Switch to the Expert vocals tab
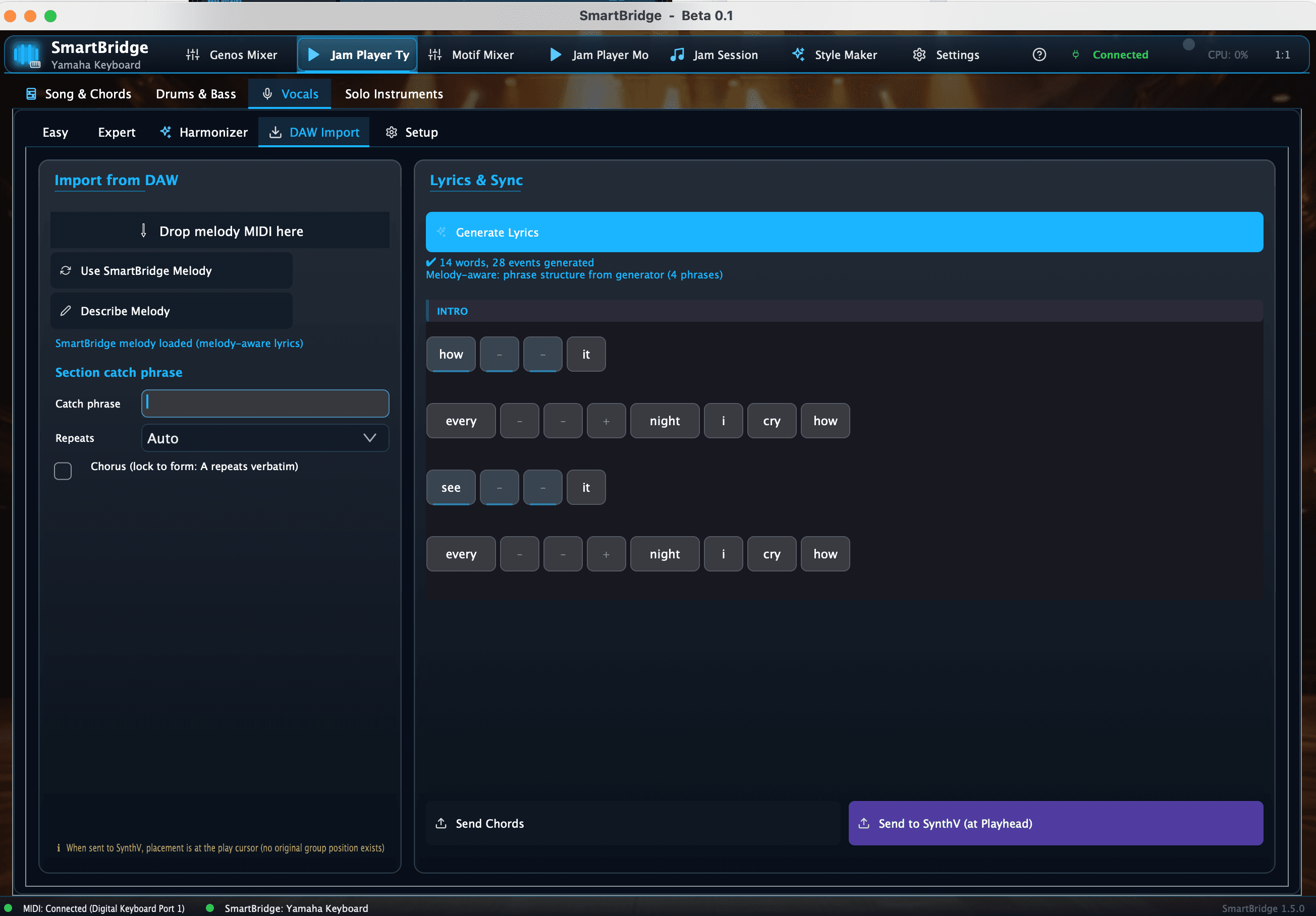 click(117, 132)
